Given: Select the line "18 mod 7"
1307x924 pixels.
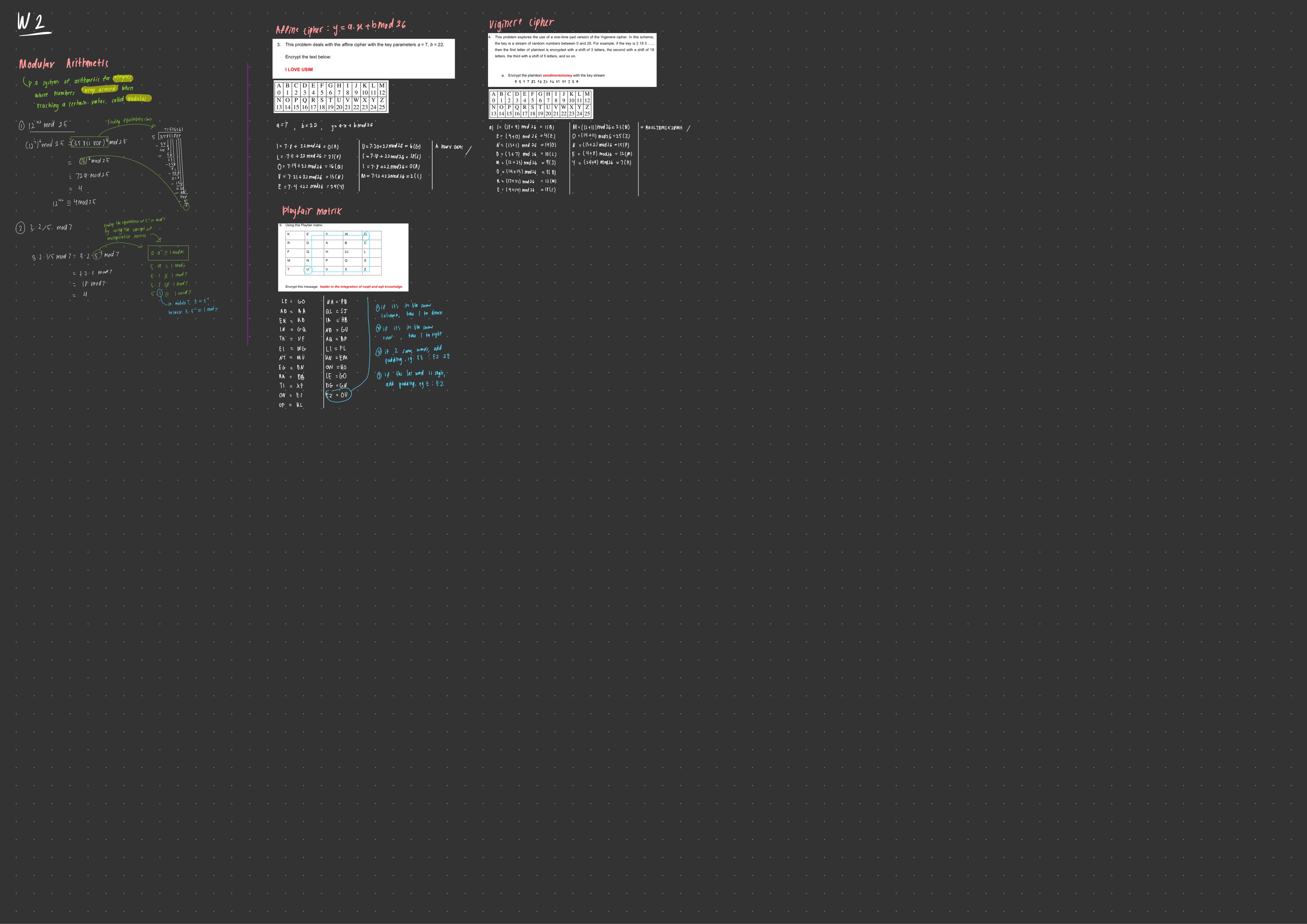Looking at the screenshot, I should click(x=90, y=284).
